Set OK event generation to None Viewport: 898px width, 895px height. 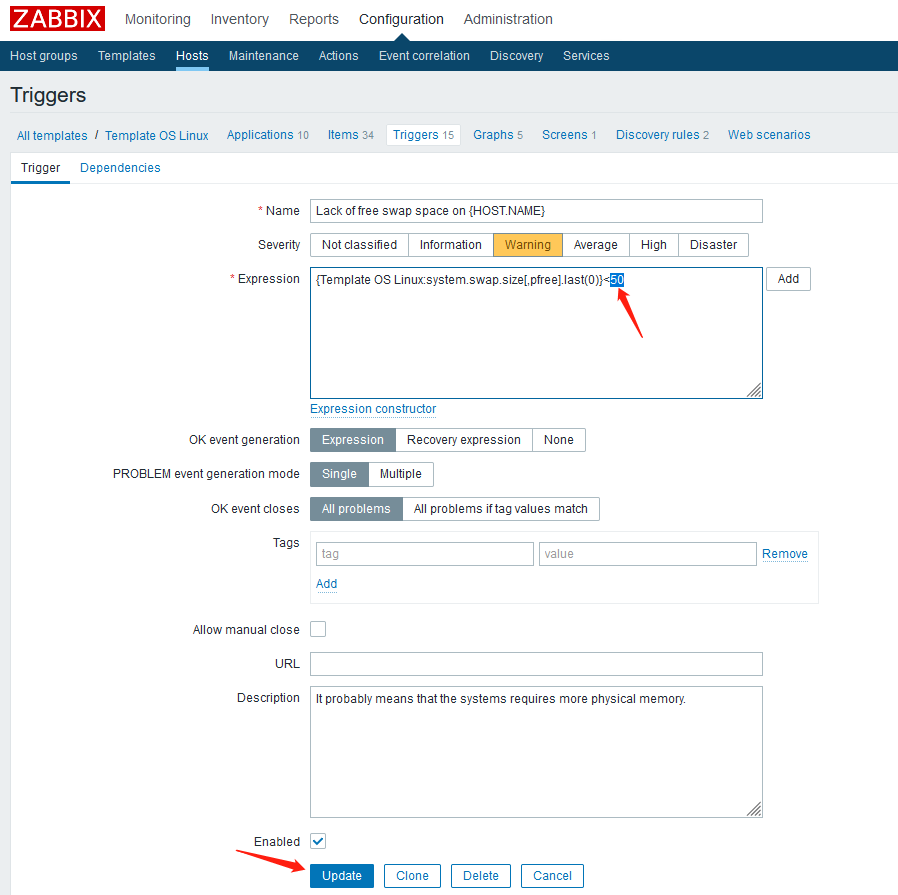click(558, 440)
